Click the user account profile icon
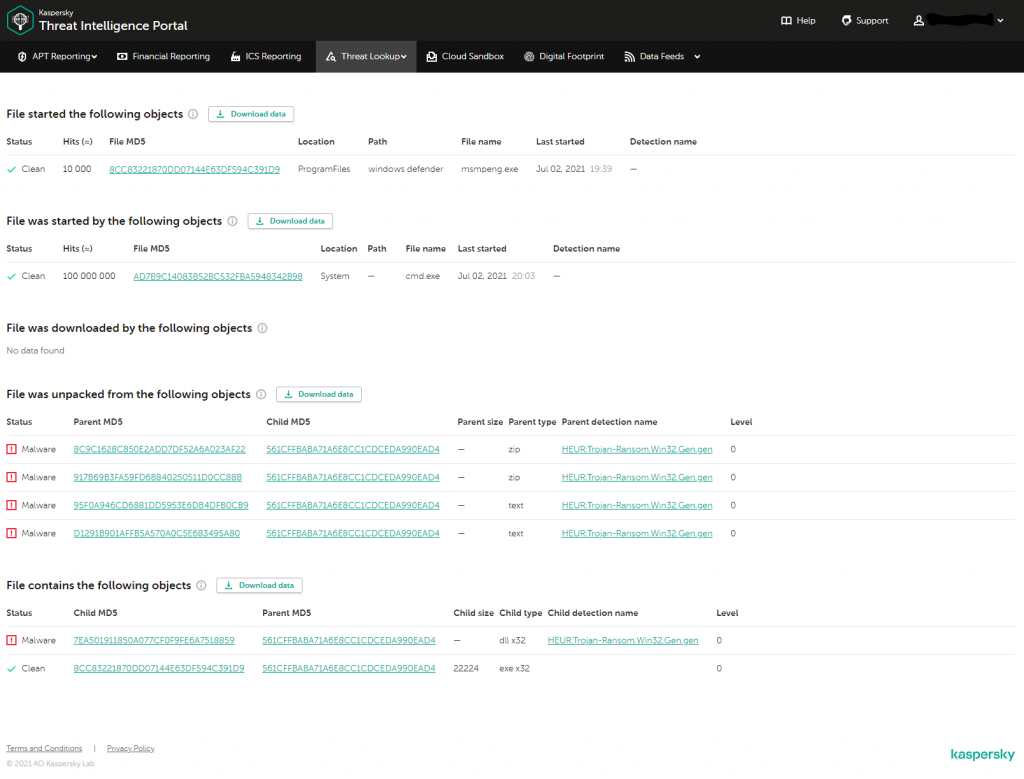The height and width of the screenshot is (779, 1024). pyautogui.click(x=919, y=21)
